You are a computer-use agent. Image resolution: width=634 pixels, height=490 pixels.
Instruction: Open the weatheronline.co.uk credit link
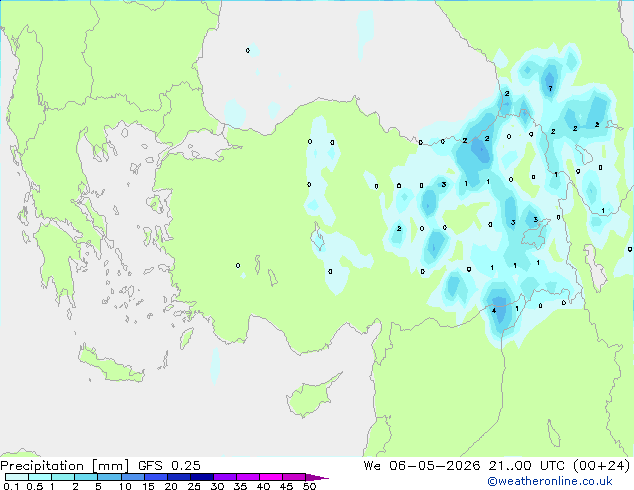550,481
